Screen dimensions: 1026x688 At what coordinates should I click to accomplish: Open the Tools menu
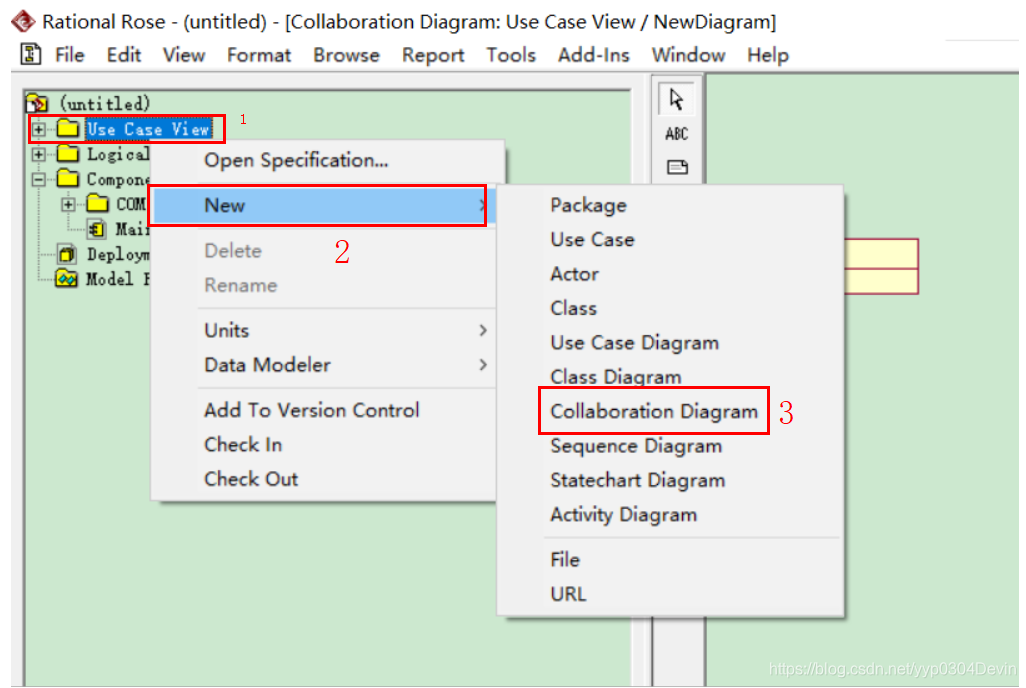[511, 55]
